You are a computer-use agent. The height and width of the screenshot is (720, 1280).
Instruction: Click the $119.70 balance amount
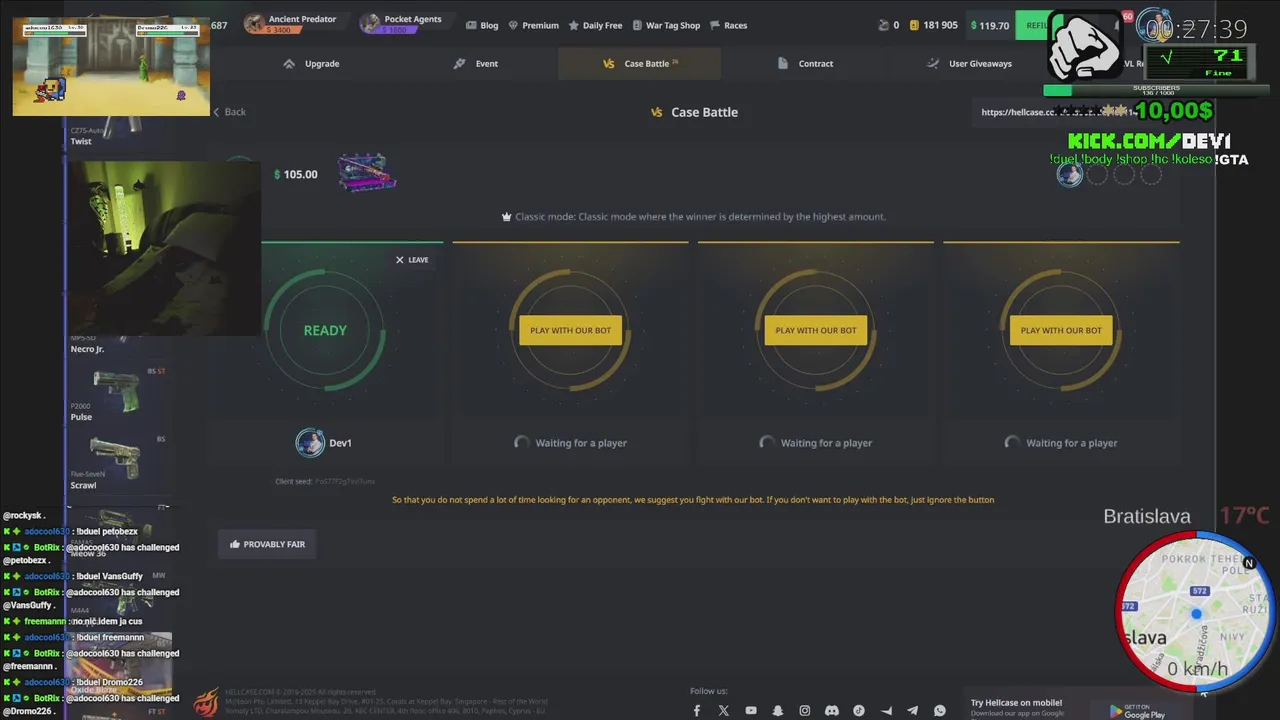tap(990, 25)
